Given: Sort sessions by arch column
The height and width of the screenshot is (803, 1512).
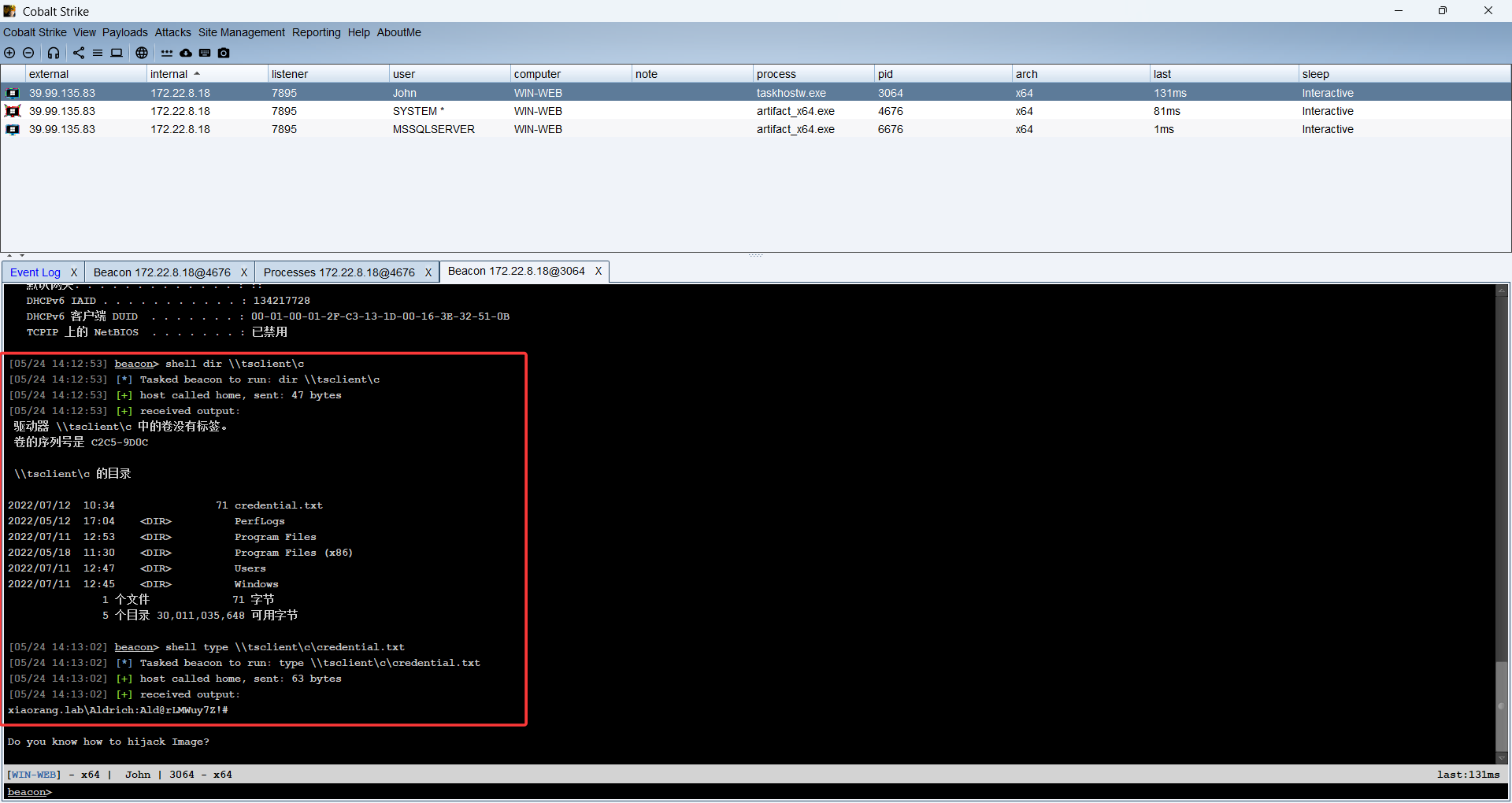Looking at the screenshot, I should (1081, 74).
